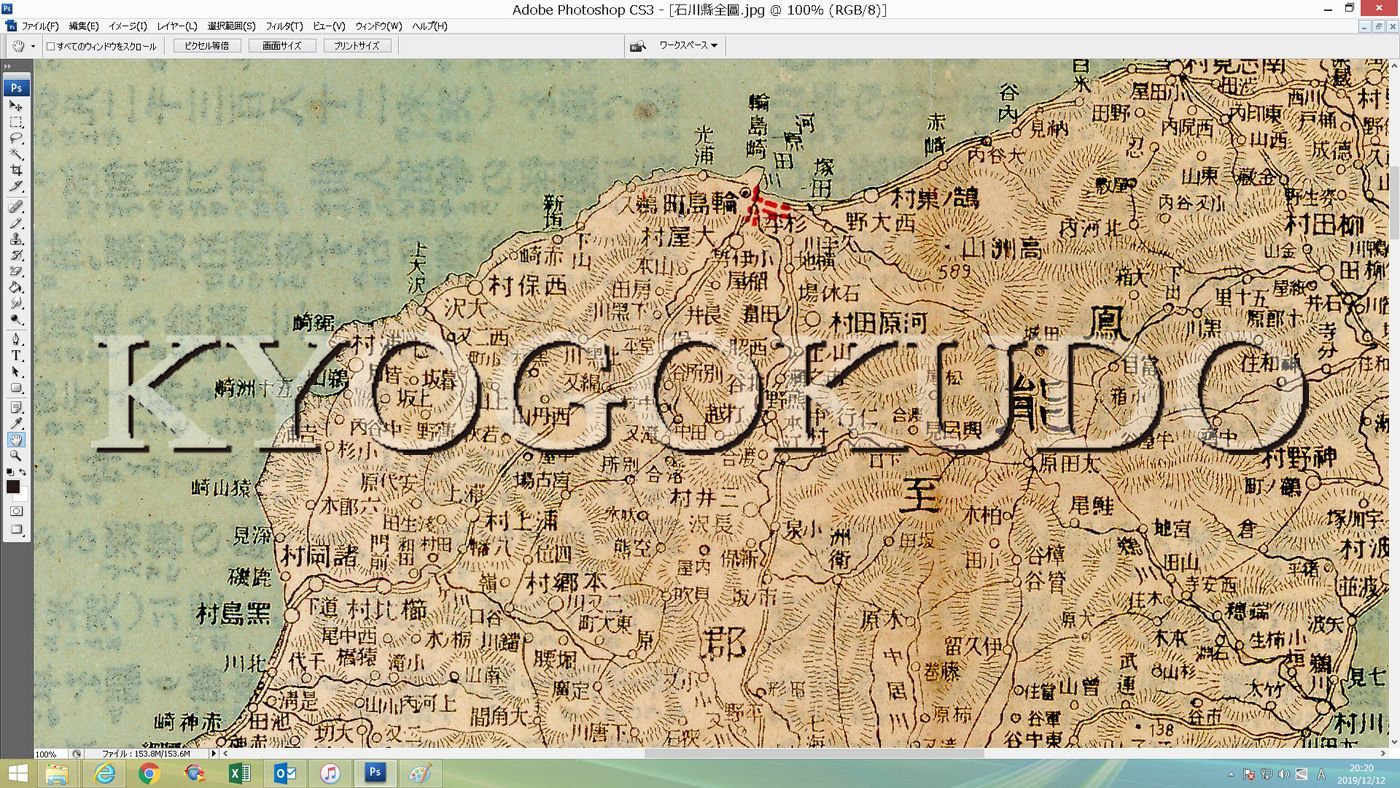Click the taskbar clock showing 20:20
This screenshot has height=788, width=1400.
(x=1360, y=767)
